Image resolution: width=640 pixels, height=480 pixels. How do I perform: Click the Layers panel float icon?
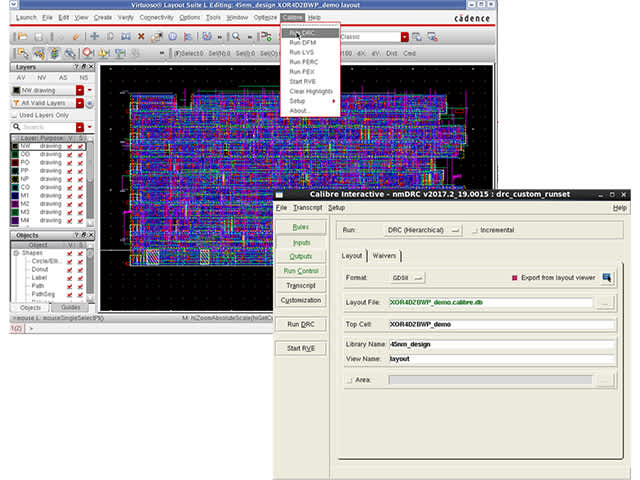(84, 67)
